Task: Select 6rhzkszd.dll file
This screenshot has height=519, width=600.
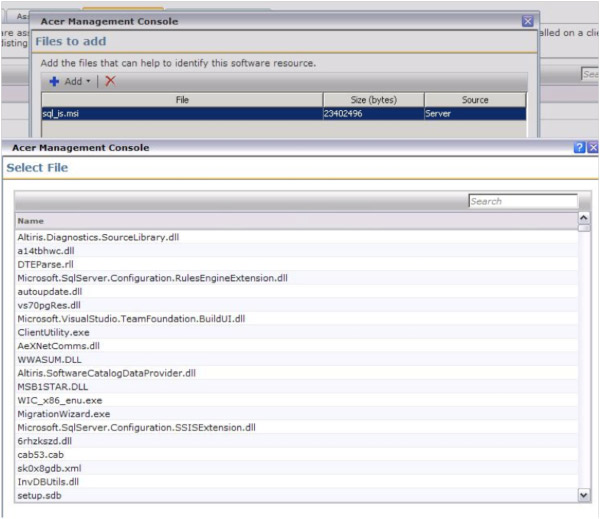Action: coord(297,441)
